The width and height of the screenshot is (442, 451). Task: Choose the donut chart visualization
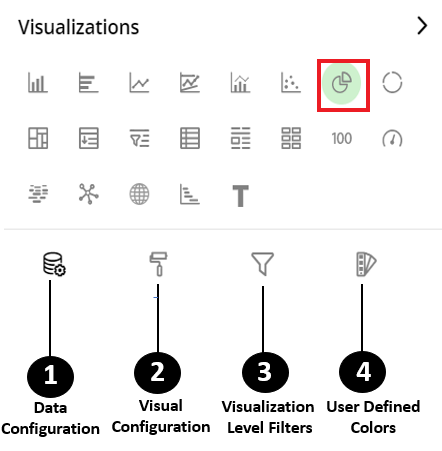(392, 82)
